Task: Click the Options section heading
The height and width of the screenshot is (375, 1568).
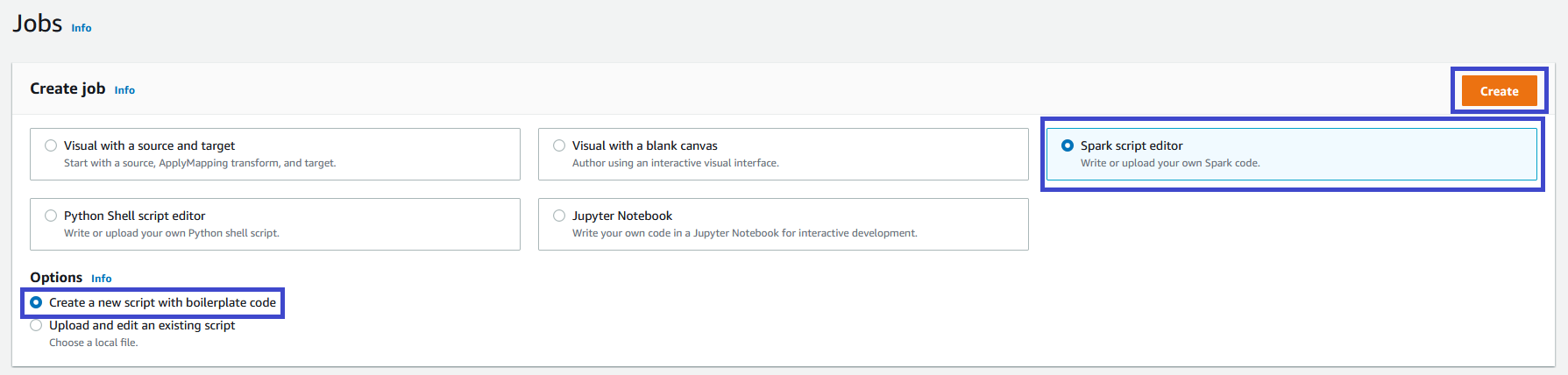Action: pyautogui.click(x=56, y=278)
